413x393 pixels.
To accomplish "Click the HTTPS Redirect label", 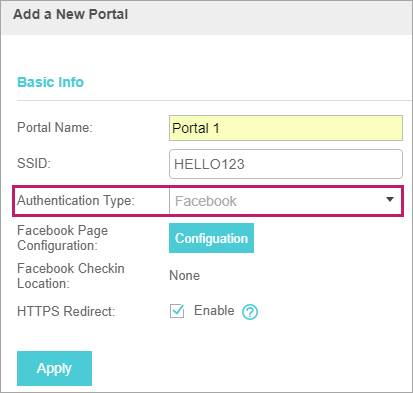I will tap(66, 311).
